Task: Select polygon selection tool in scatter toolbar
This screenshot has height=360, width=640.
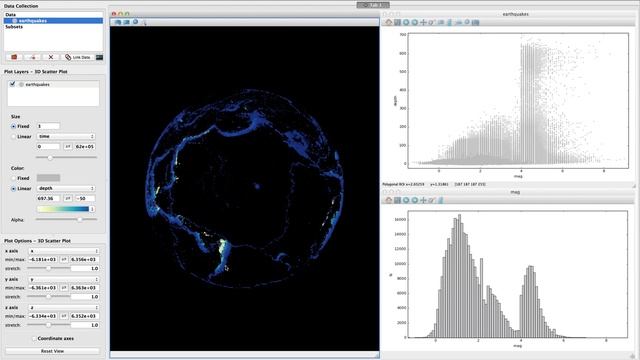Action: pyautogui.click(x=476, y=22)
